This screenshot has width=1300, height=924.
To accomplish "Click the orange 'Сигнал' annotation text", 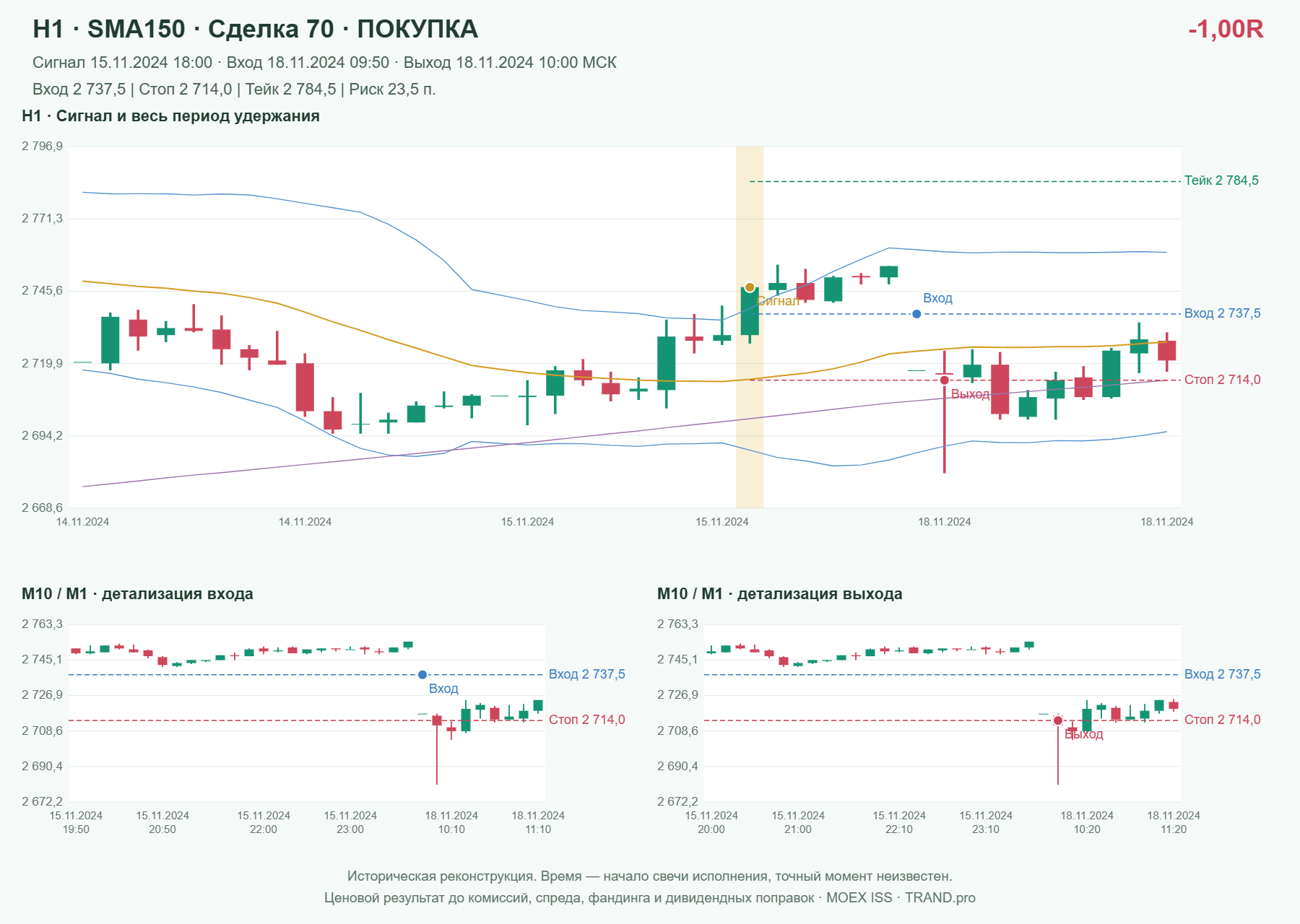I will (x=779, y=301).
